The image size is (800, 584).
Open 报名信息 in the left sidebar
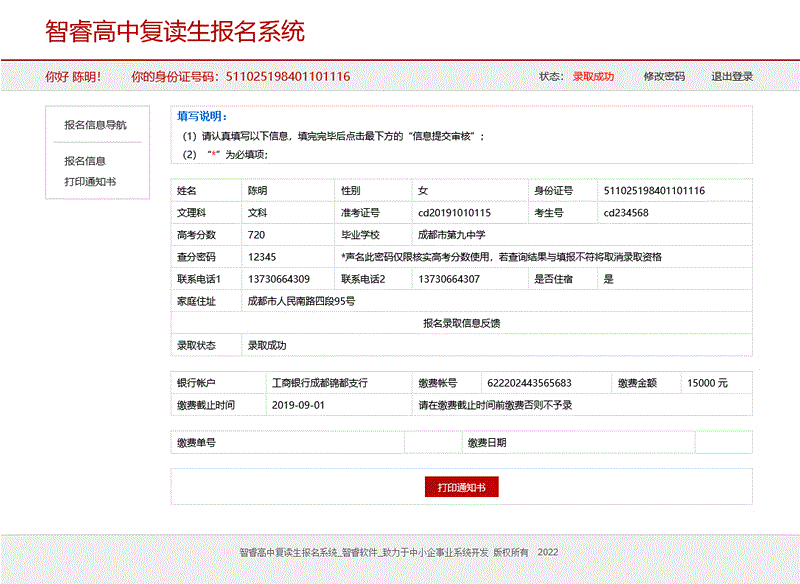[85, 160]
